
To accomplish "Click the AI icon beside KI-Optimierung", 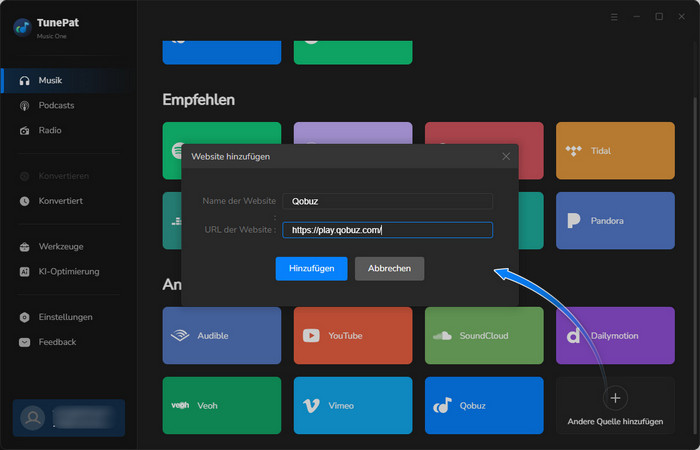I will (25, 271).
